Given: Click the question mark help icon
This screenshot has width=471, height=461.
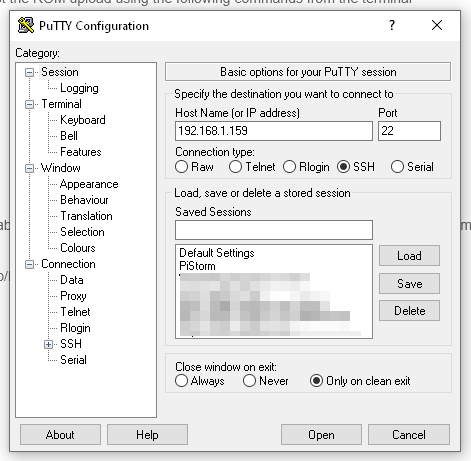Looking at the screenshot, I should point(392,25).
